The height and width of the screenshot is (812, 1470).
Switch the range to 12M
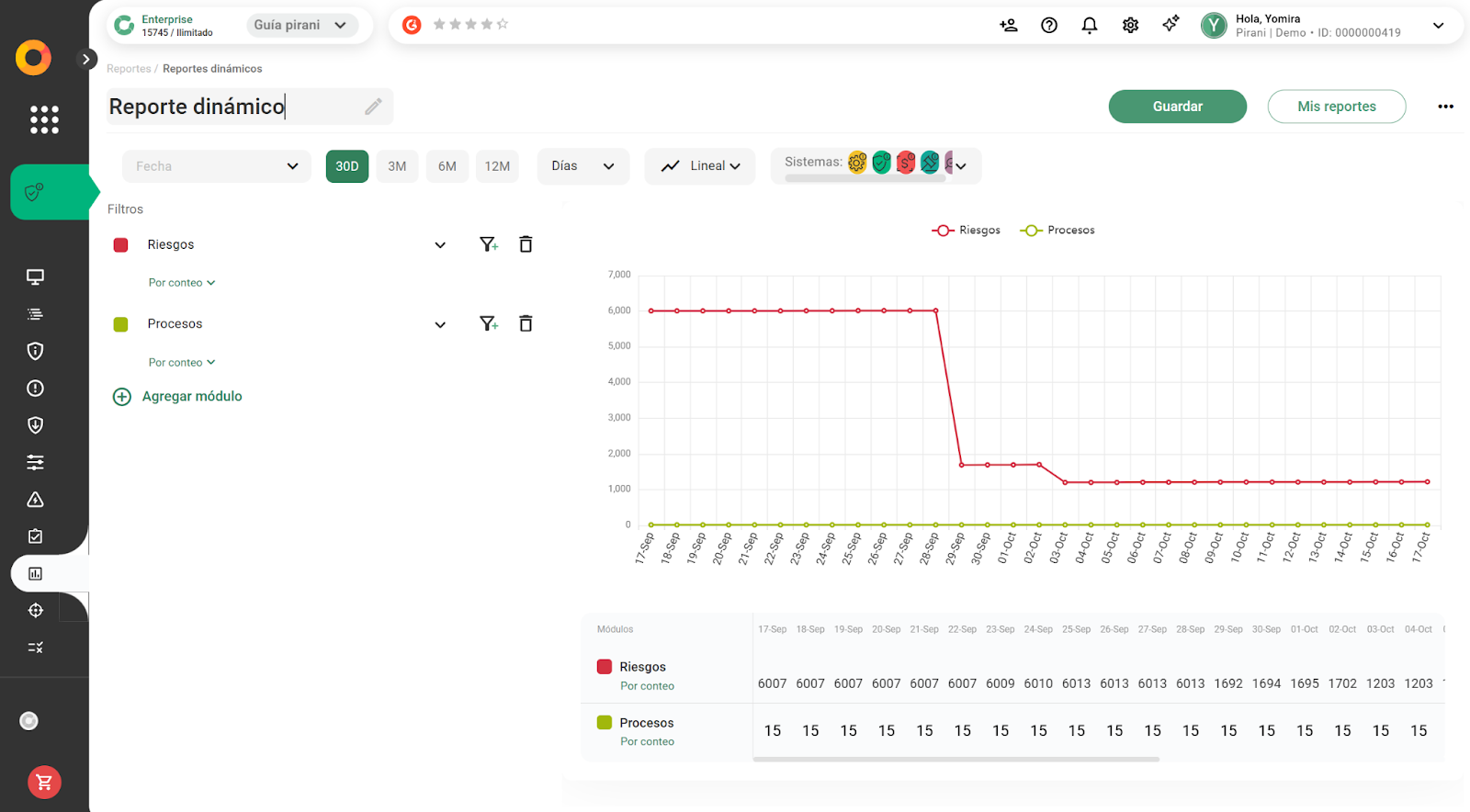pyautogui.click(x=497, y=166)
